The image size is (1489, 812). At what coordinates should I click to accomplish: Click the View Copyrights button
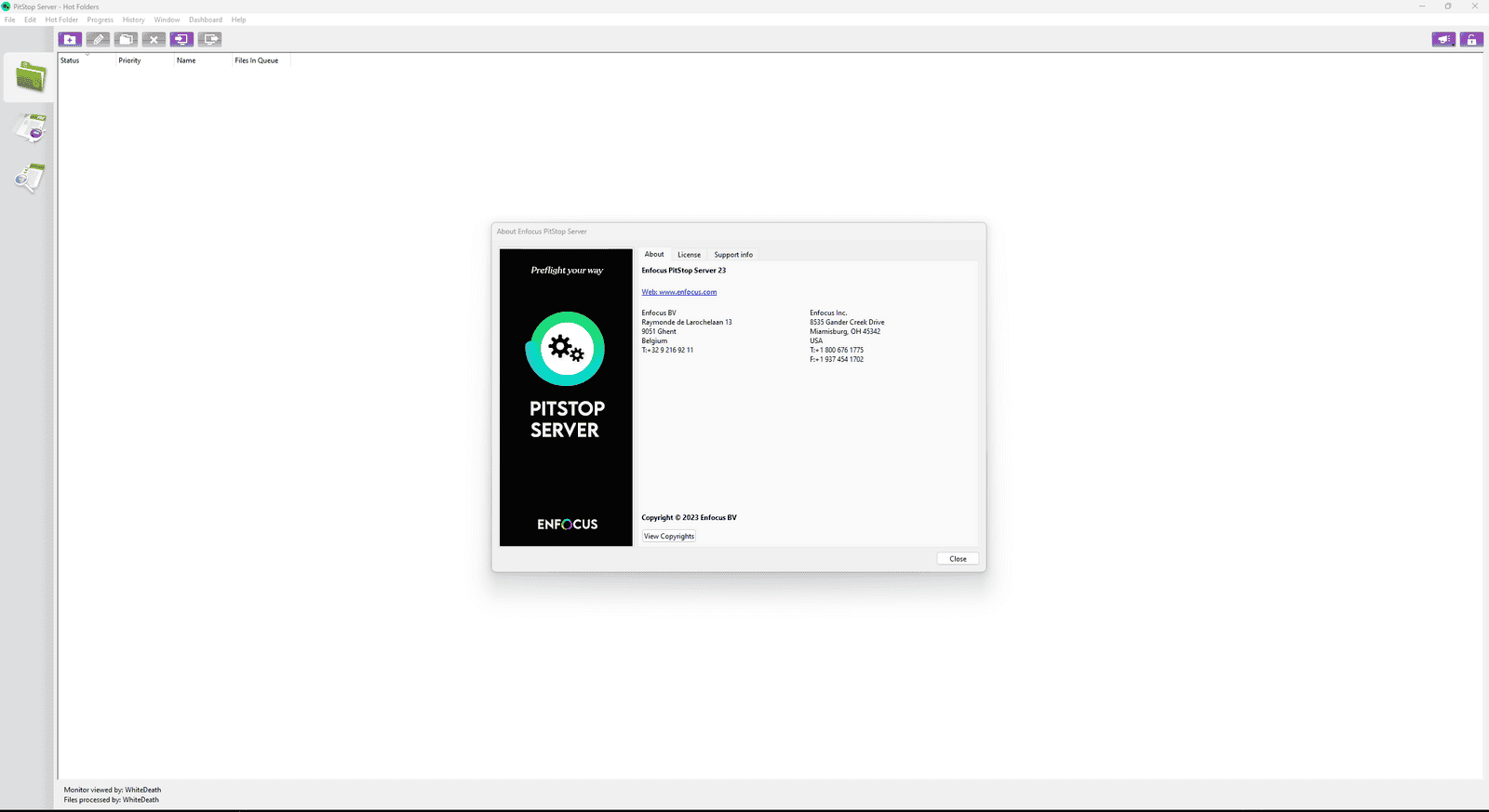(669, 537)
